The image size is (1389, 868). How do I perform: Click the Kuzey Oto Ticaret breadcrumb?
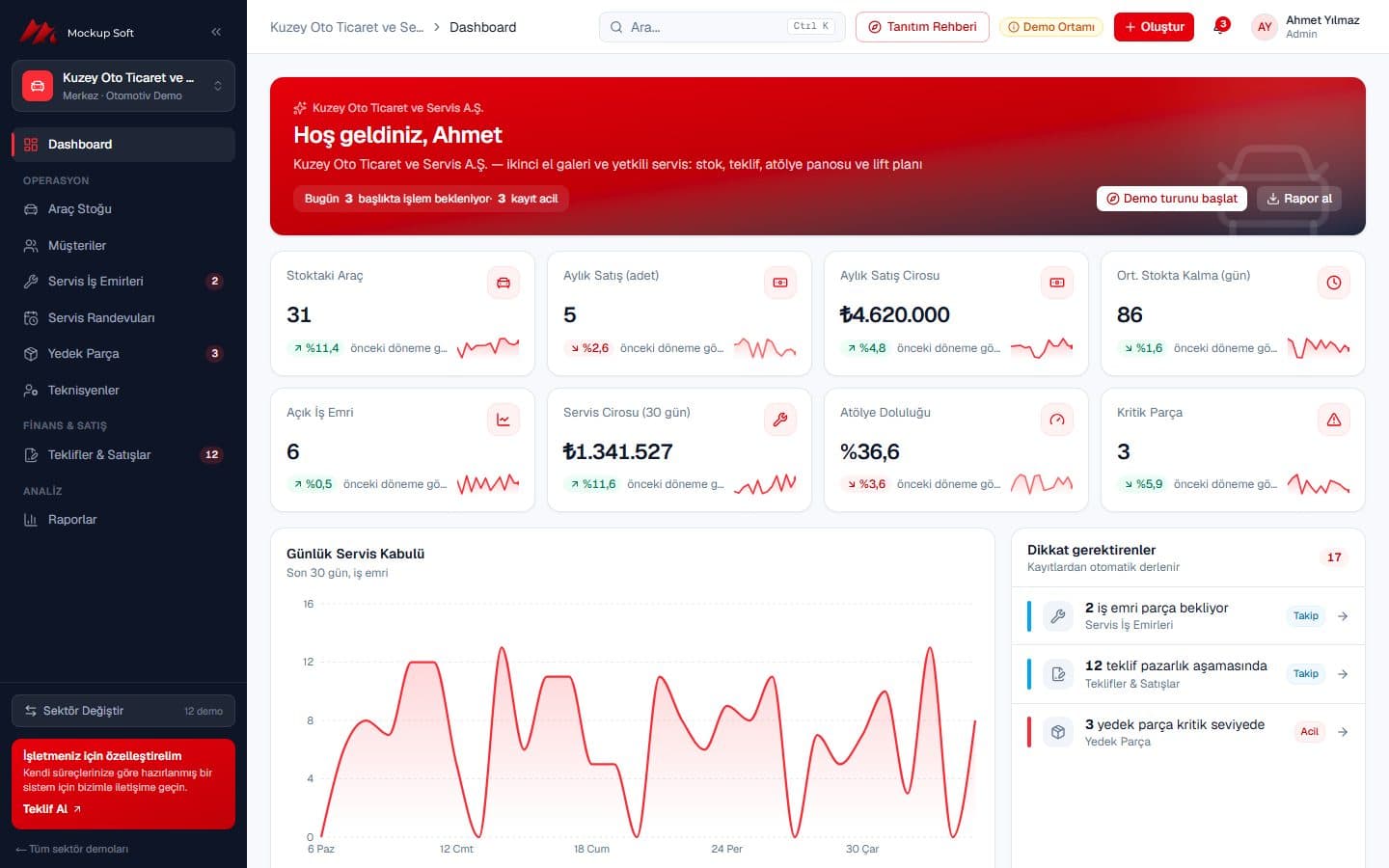[x=346, y=27]
